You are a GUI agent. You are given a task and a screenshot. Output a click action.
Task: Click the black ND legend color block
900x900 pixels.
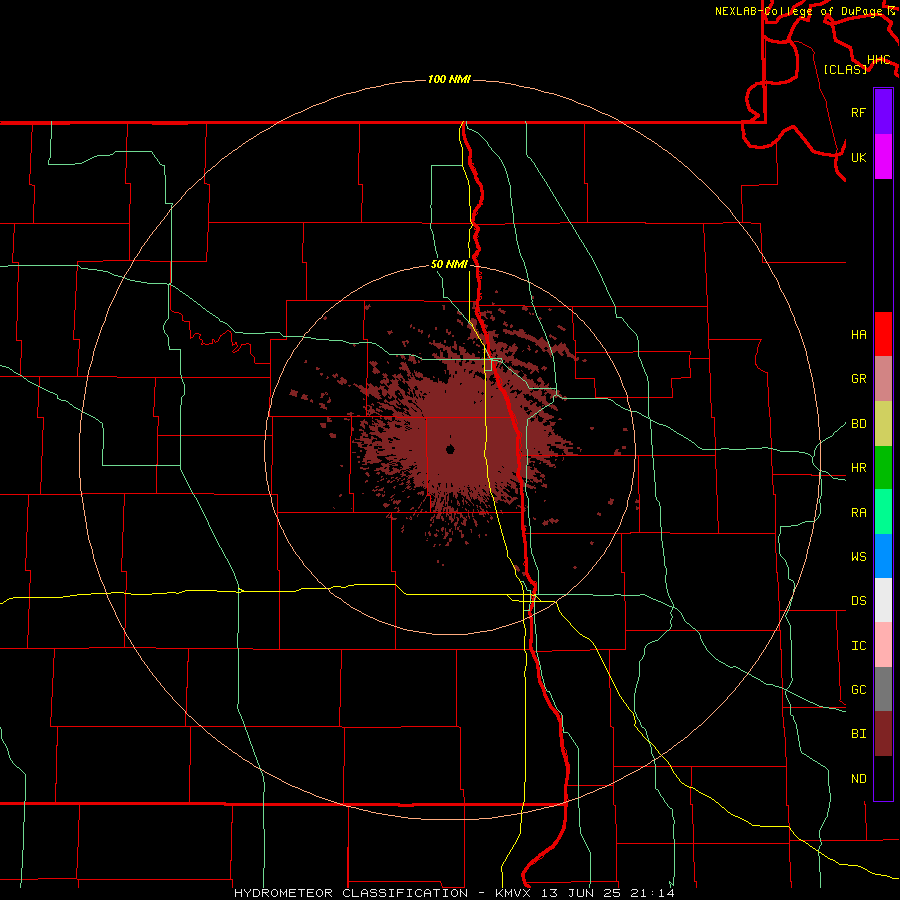[883, 778]
